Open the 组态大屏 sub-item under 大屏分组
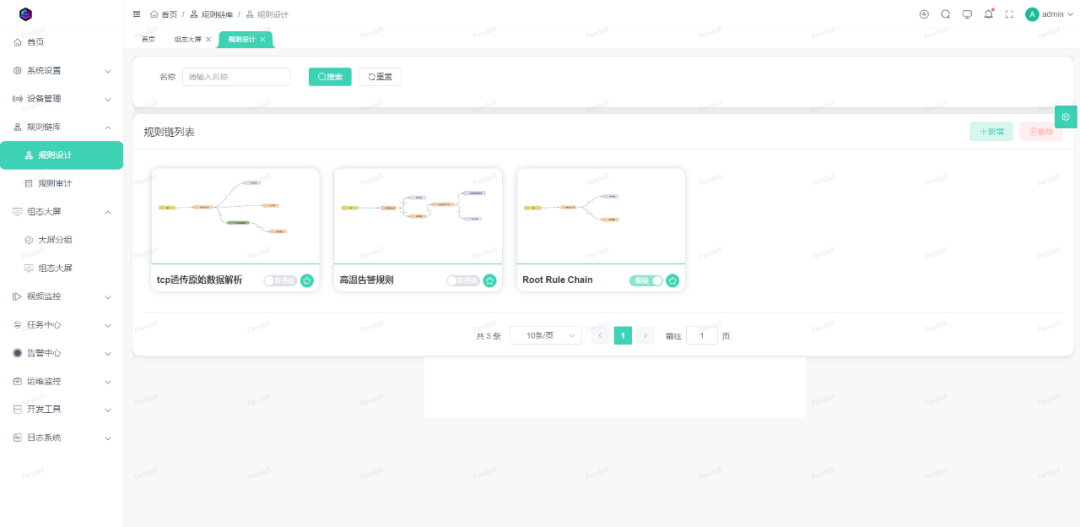This screenshot has height=527, width=1080. click(x=61, y=268)
